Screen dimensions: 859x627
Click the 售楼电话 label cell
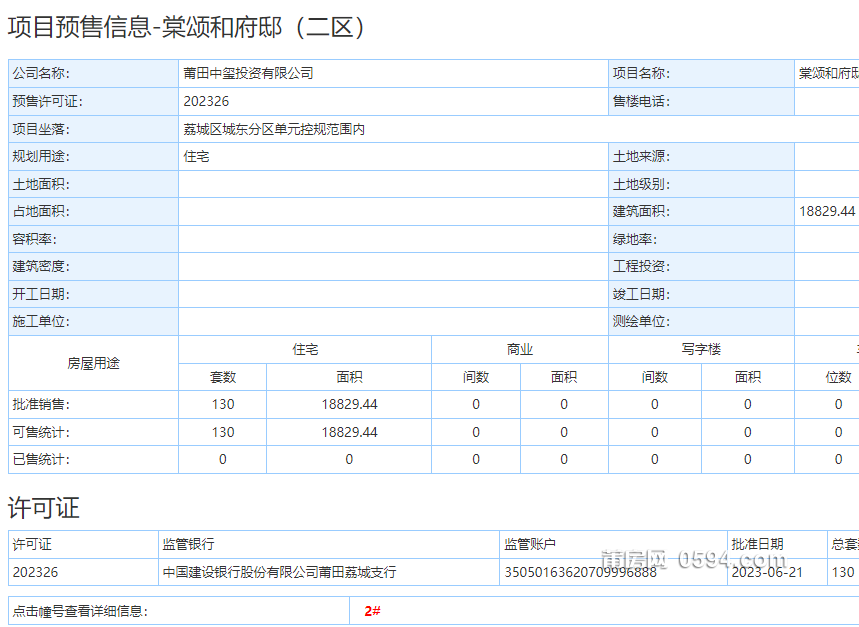[x=701, y=101]
